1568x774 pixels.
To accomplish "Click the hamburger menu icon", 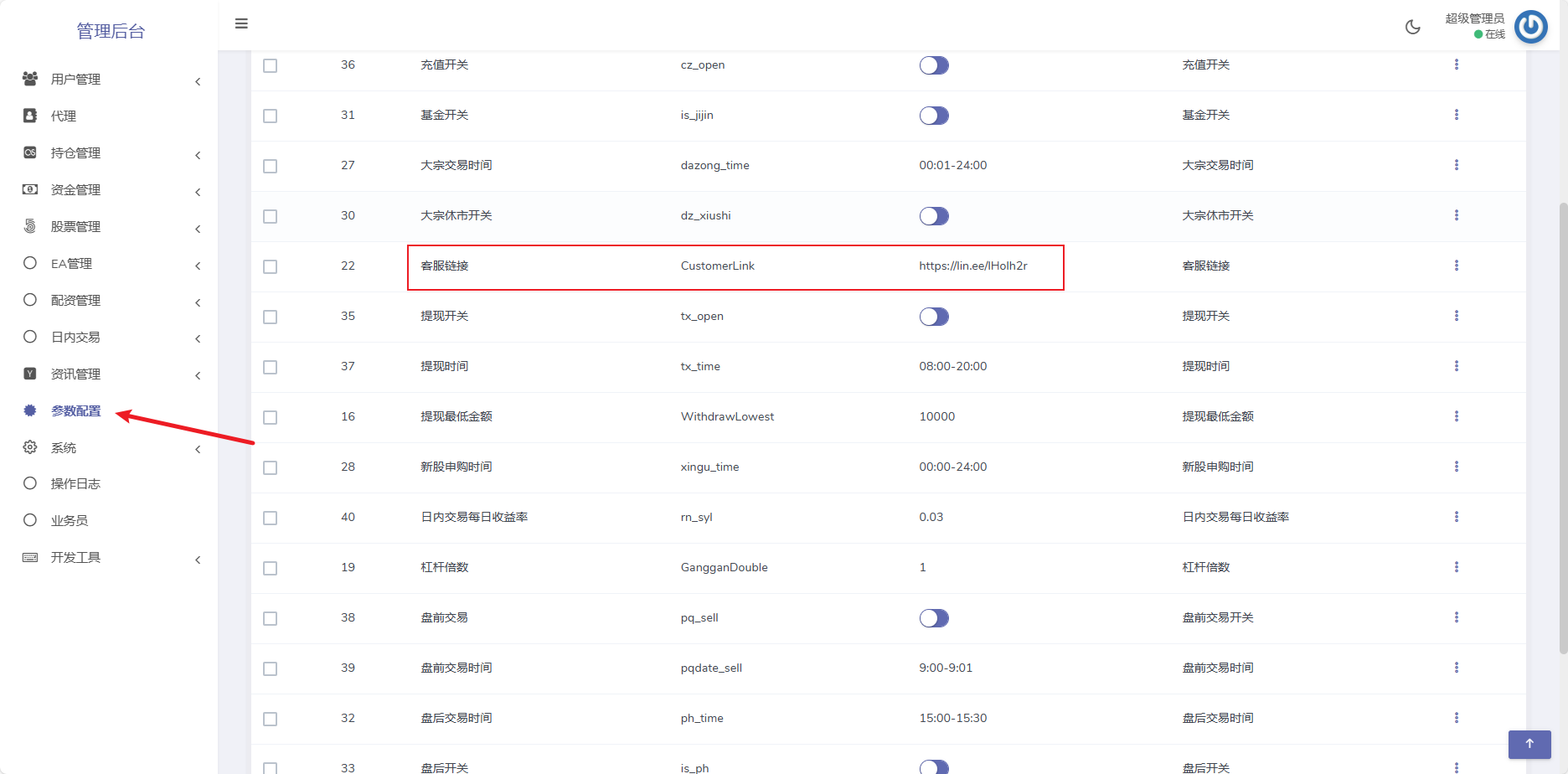I will (241, 23).
